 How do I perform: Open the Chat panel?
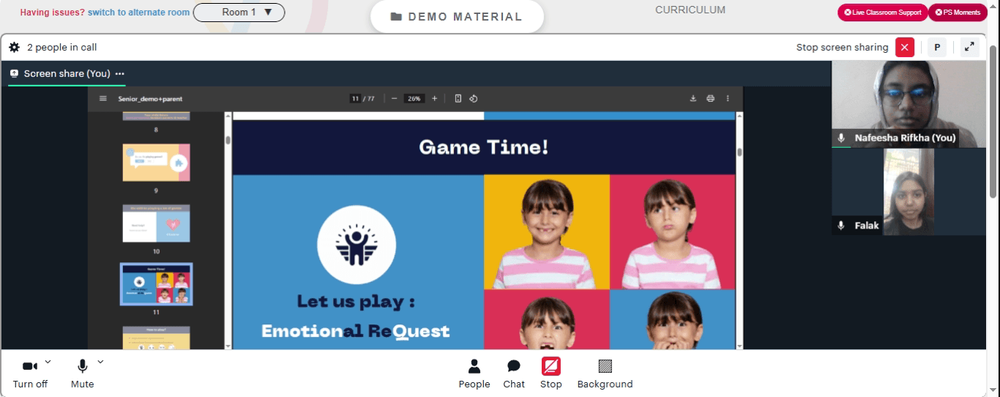click(x=513, y=373)
